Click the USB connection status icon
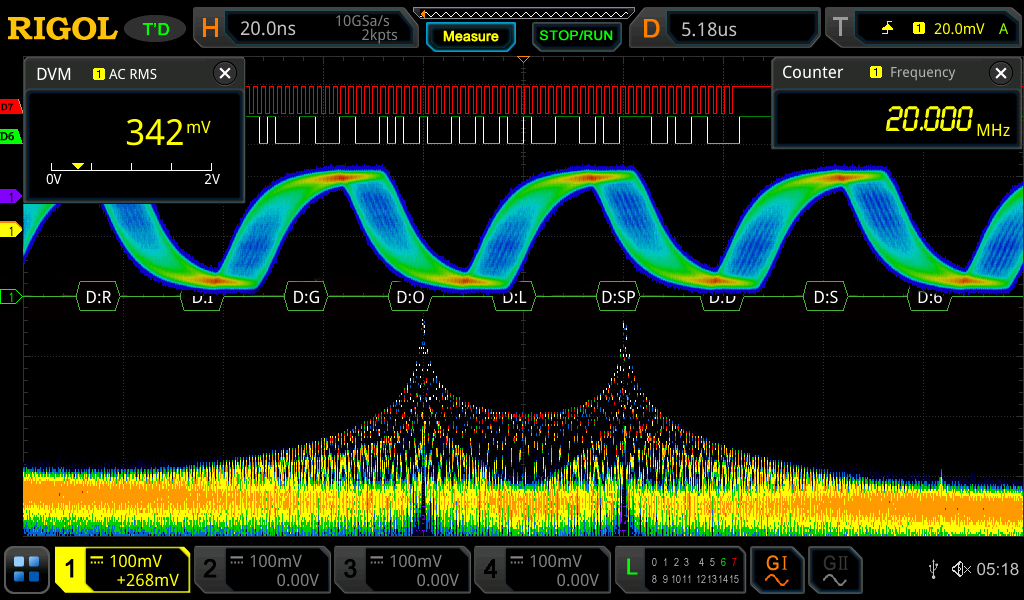Image resolution: width=1024 pixels, height=600 pixels. [x=934, y=570]
